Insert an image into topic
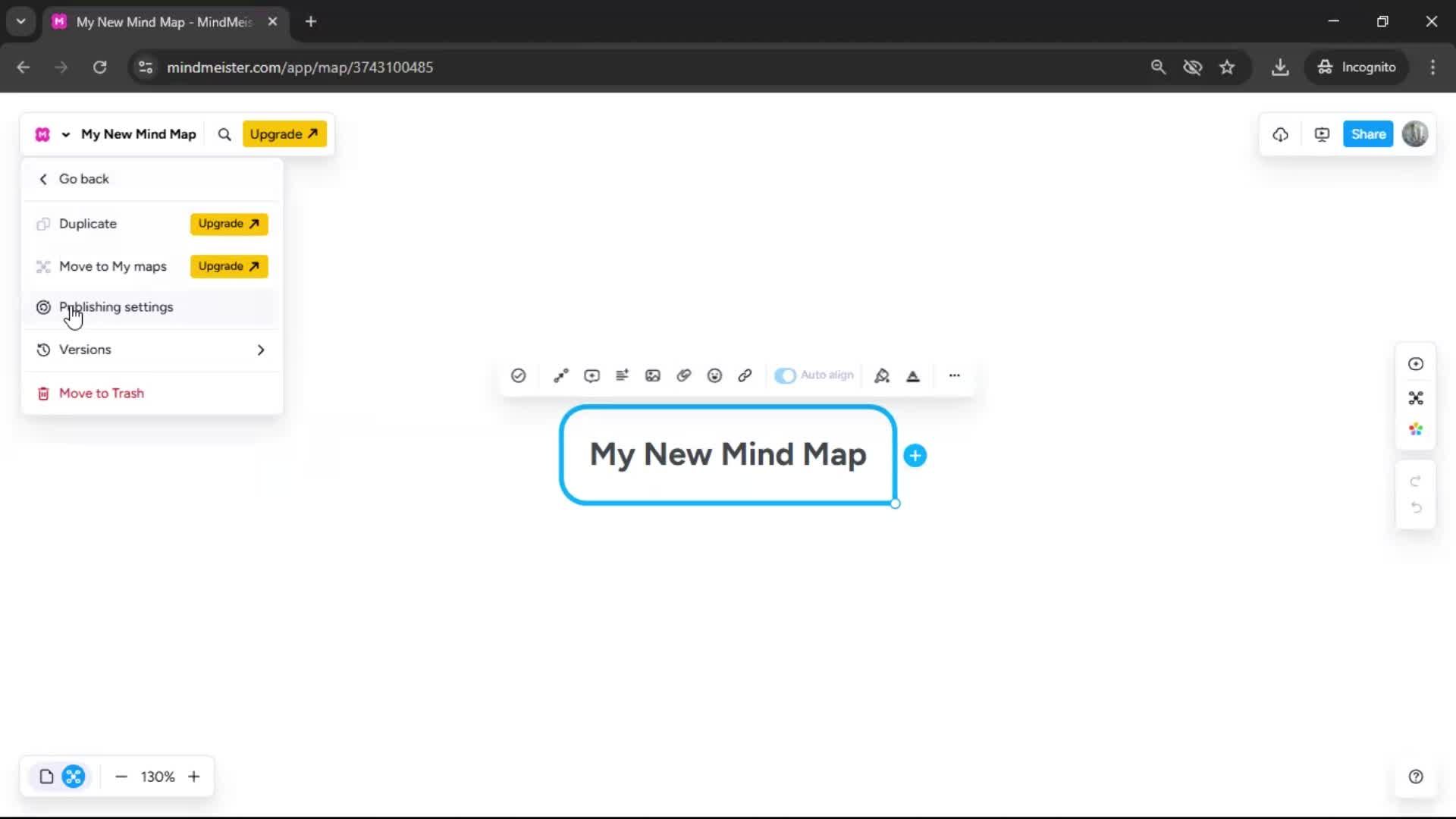 [653, 375]
